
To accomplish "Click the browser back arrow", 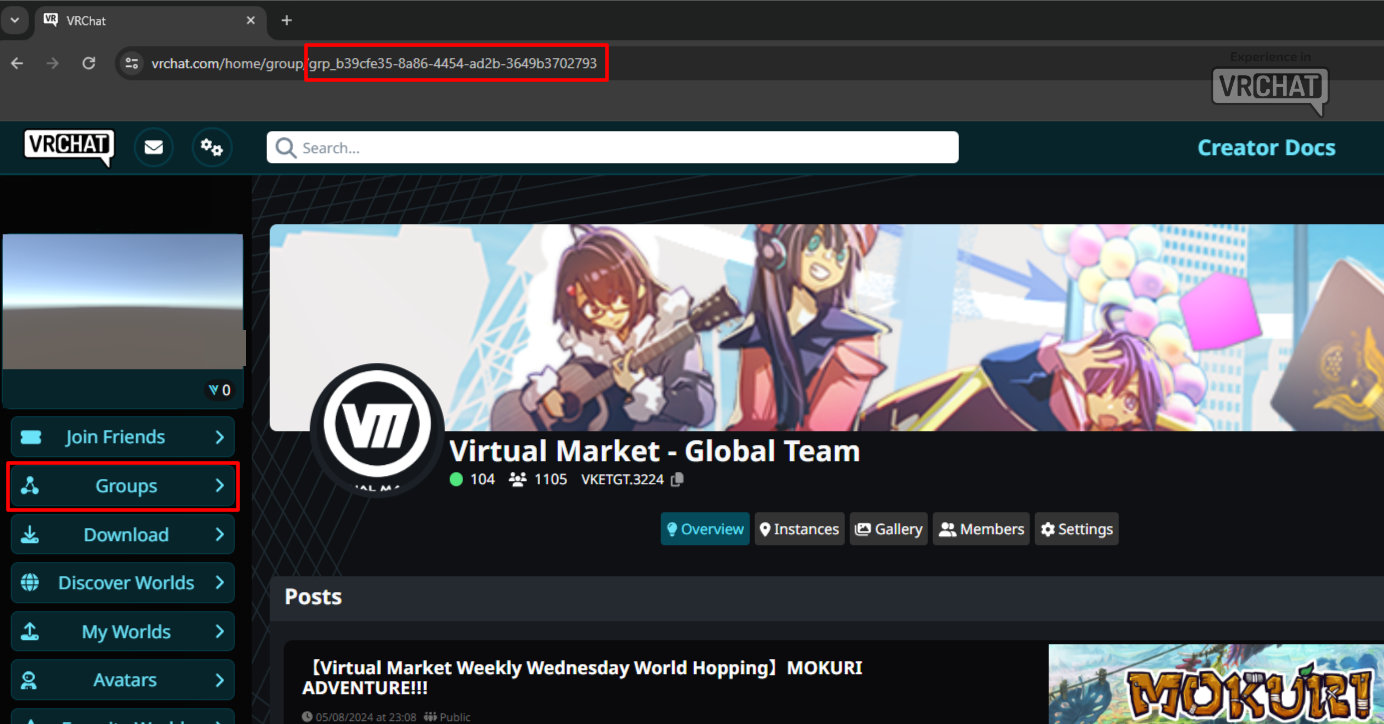I will pyautogui.click(x=17, y=63).
